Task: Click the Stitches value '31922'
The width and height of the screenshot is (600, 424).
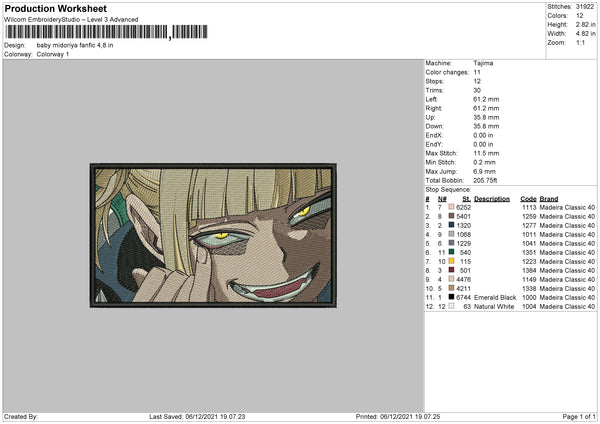Action: pos(585,7)
